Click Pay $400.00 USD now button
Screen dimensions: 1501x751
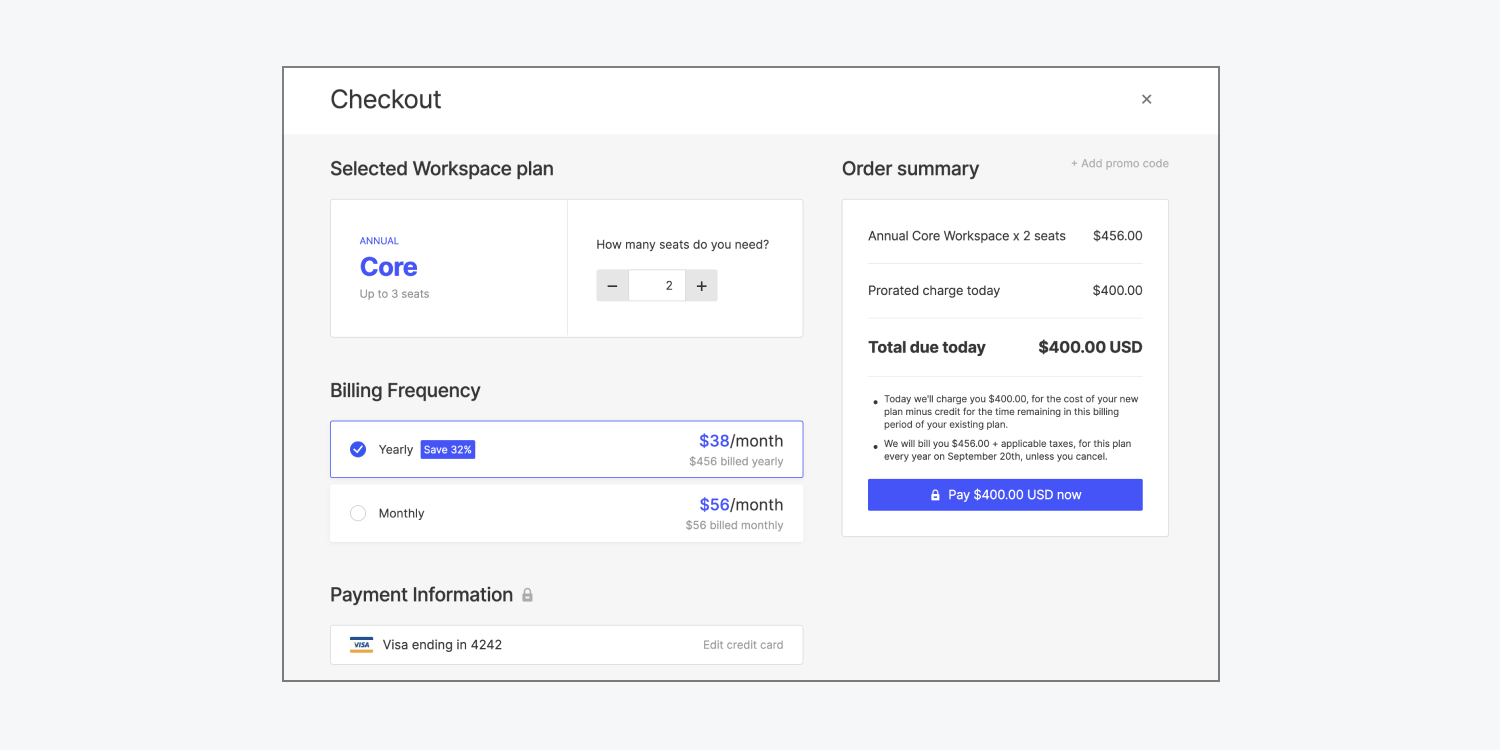click(1005, 495)
